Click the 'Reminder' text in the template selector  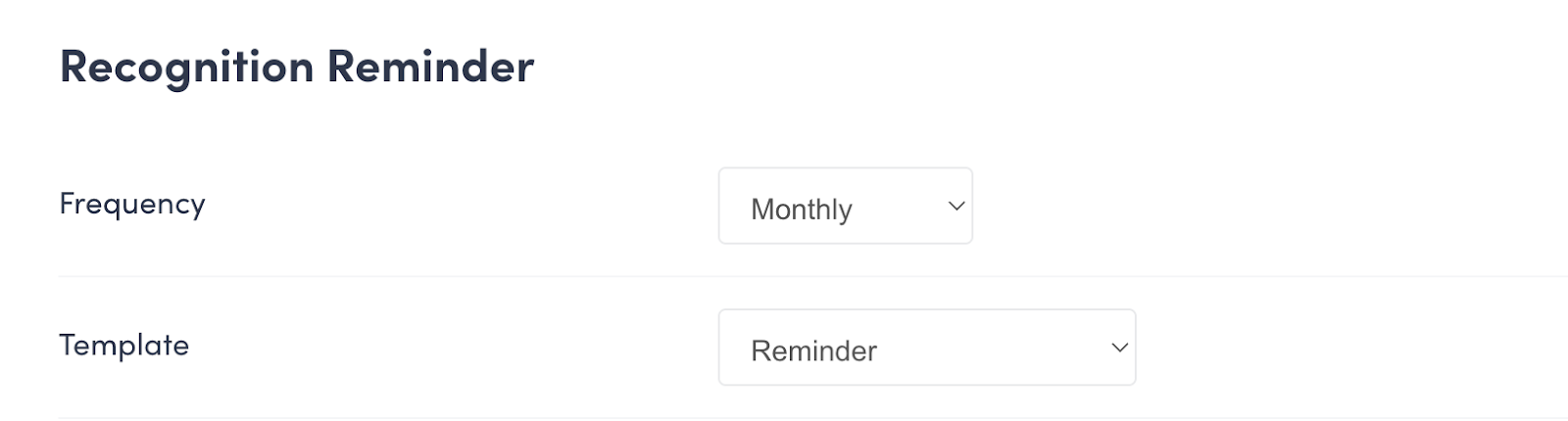(x=813, y=351)
